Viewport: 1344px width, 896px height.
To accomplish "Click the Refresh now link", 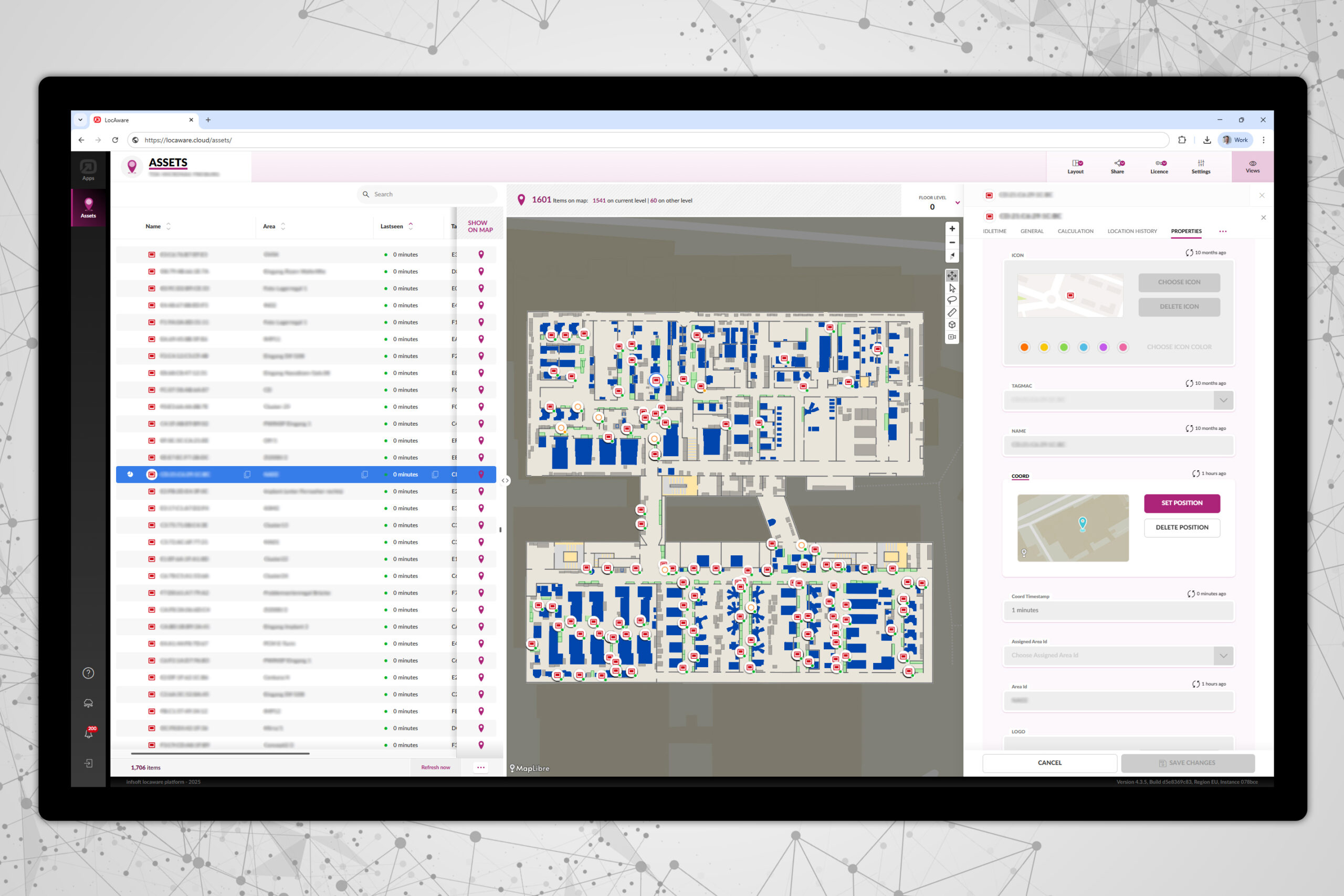I will tap(435, 767).
